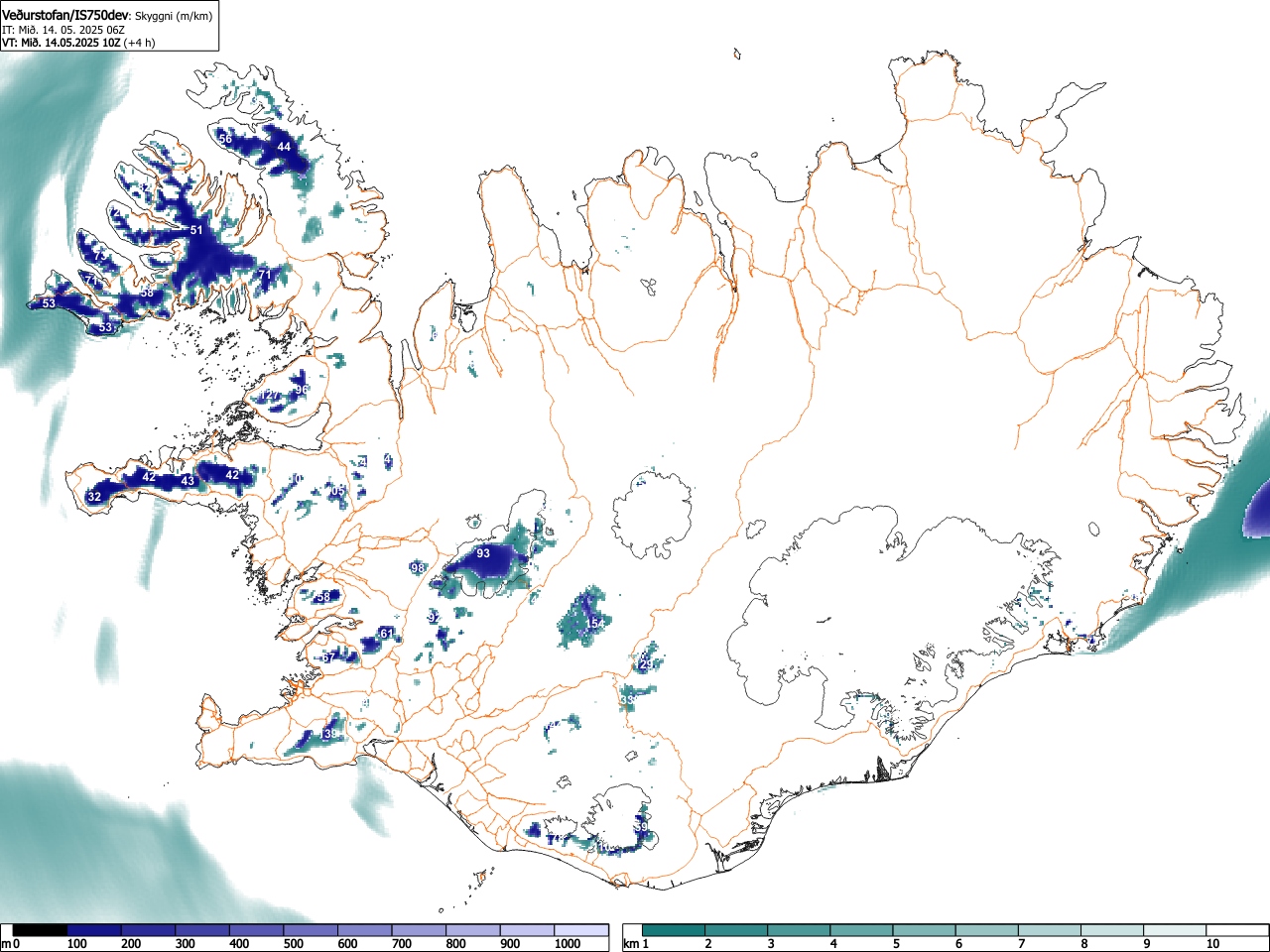Click the km legend label '4'
The width and height of the screenshot is (1270, 952).
point(833,944)
